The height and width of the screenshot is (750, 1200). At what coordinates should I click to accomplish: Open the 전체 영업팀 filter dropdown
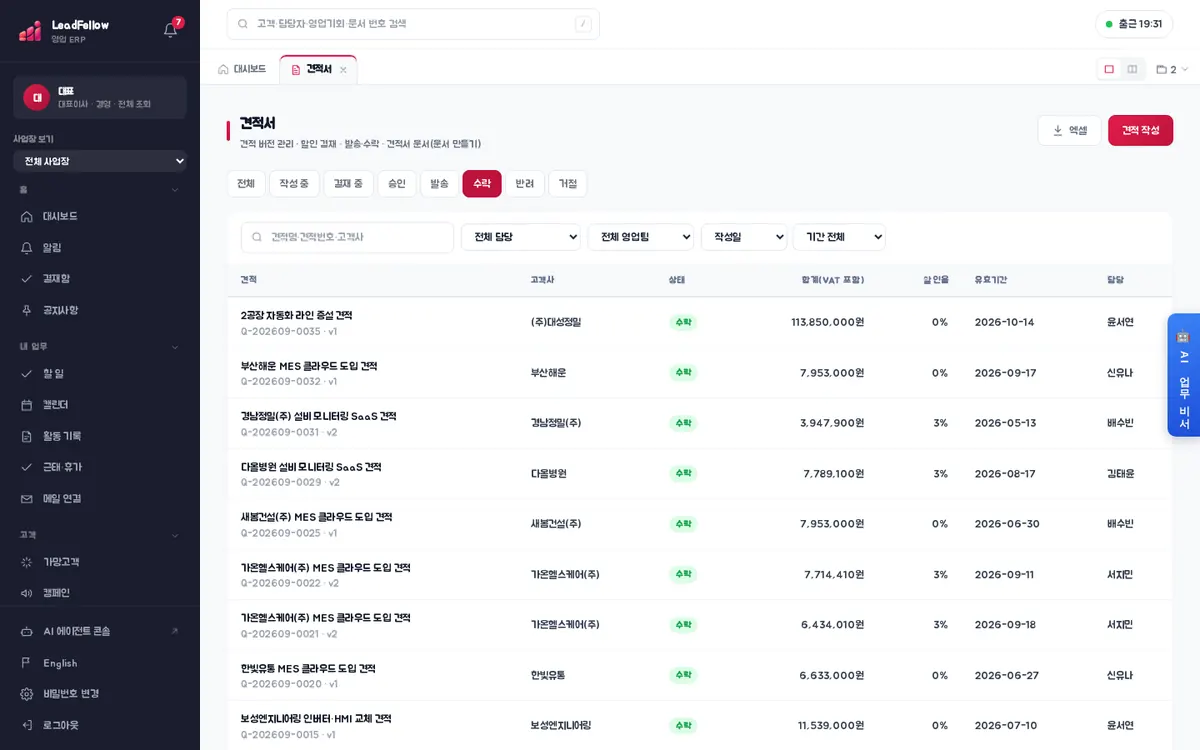coord(641,237)
